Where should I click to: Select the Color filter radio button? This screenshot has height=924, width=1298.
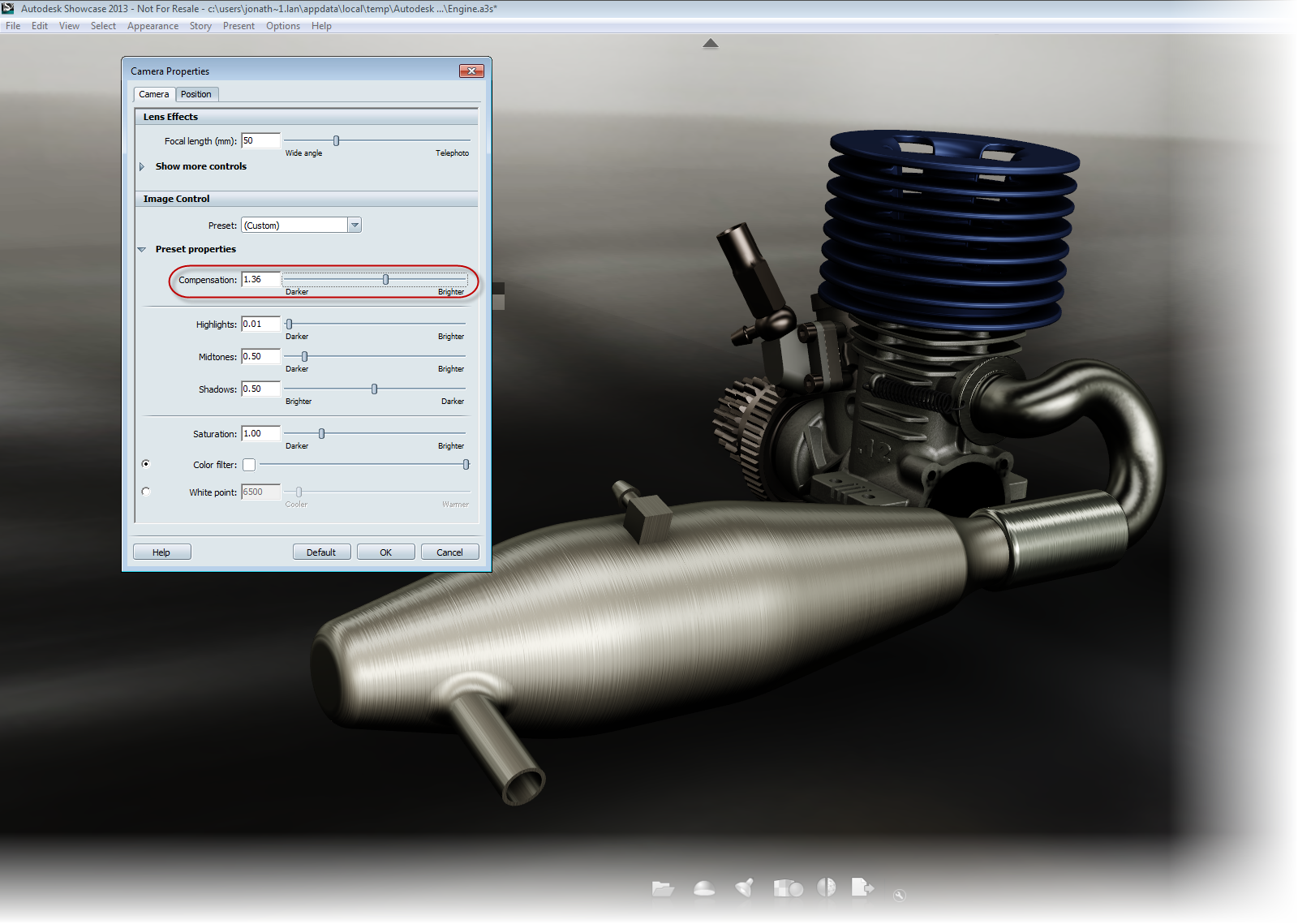146,463
